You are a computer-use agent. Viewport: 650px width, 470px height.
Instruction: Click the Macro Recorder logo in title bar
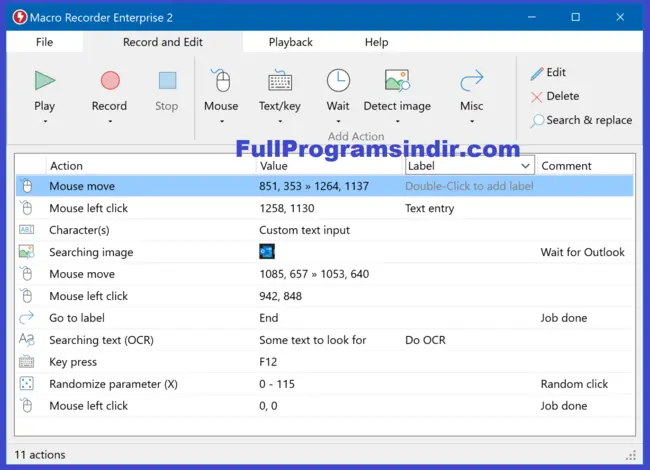coord(19,17)
